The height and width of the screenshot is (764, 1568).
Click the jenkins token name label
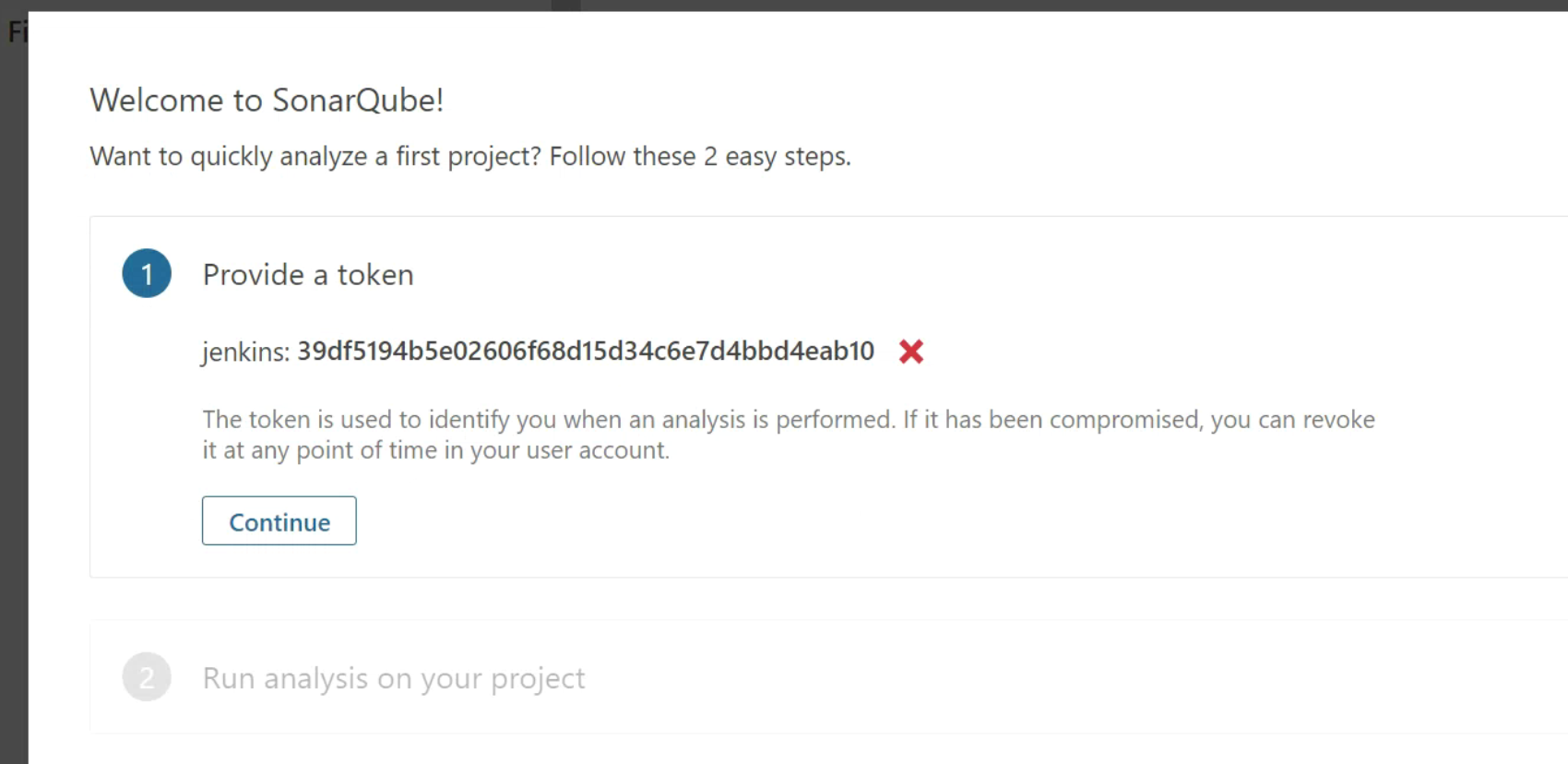[245, 352]
